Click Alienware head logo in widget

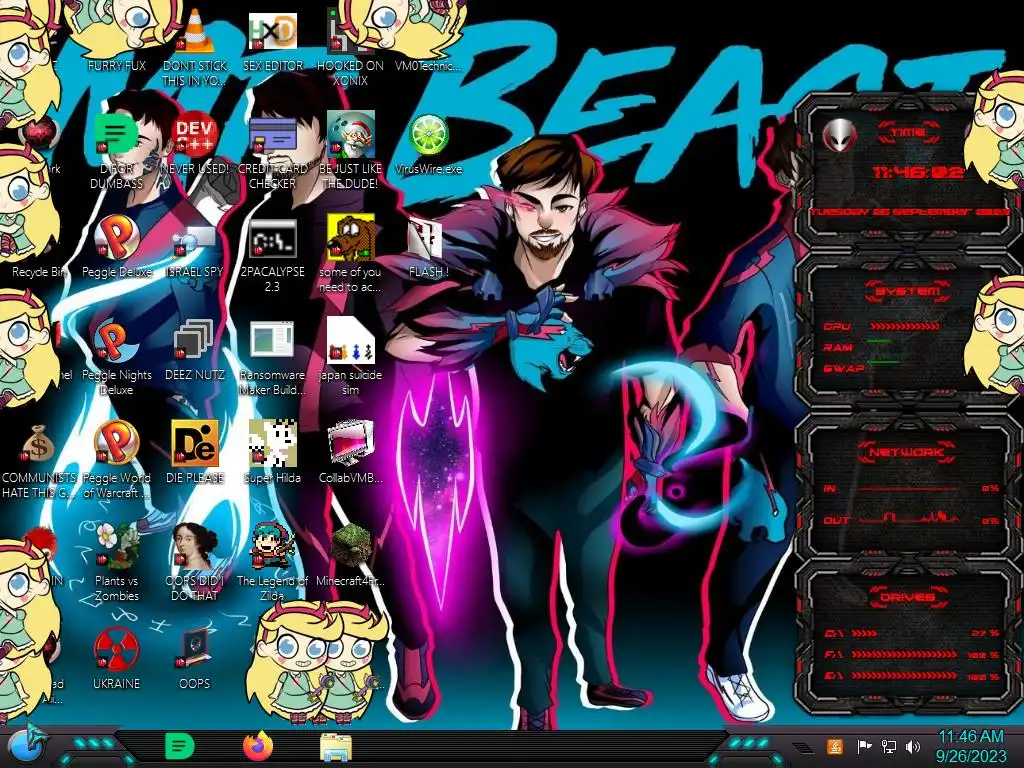click(839, 136)
